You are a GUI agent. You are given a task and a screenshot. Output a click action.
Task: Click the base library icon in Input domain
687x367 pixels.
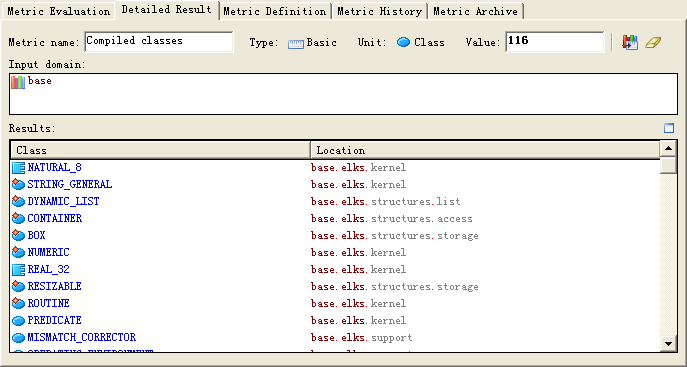pyautogui.click(x=18, y=82)
